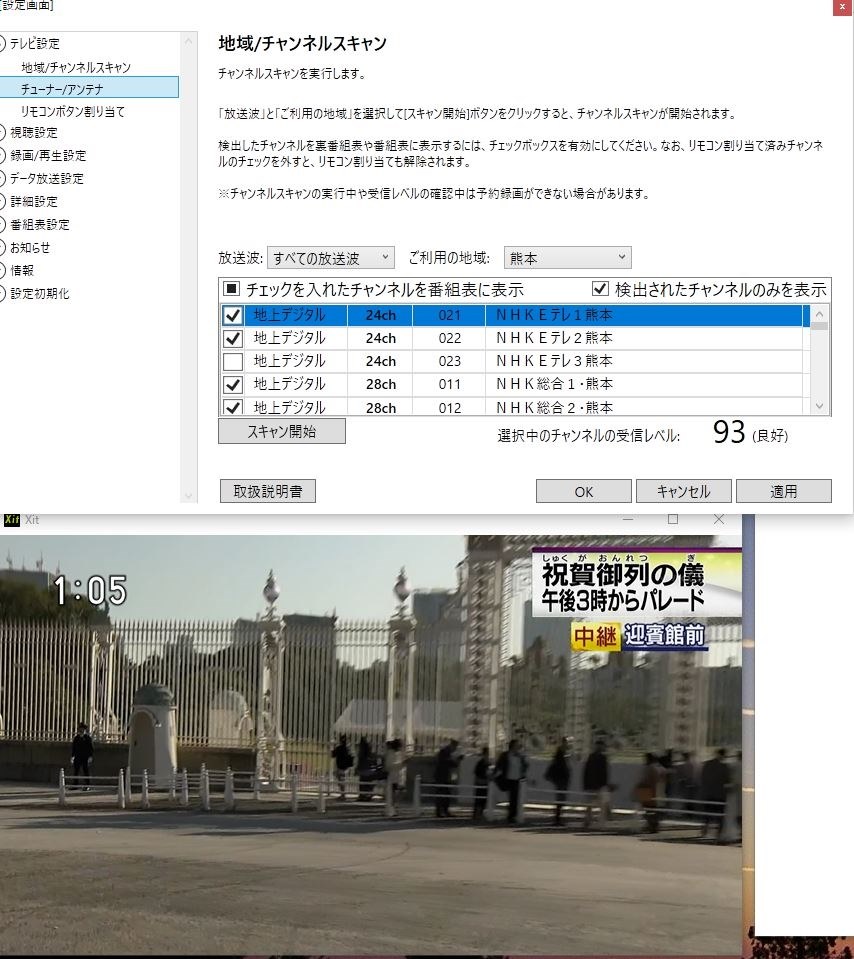854x959 pixels.
Task: Click the 28ch cell in the 012 row
Action: (x=381, y=407)
